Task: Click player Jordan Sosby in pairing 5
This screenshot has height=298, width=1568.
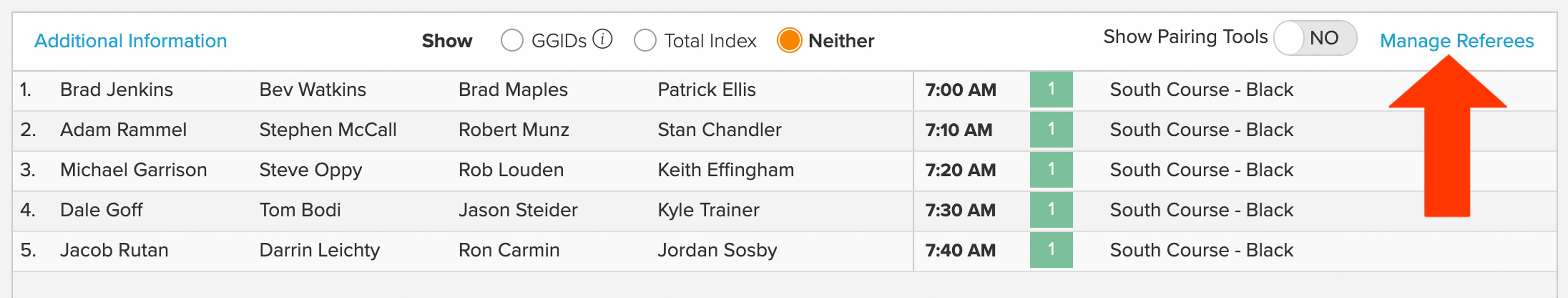Action: point(717,251)
